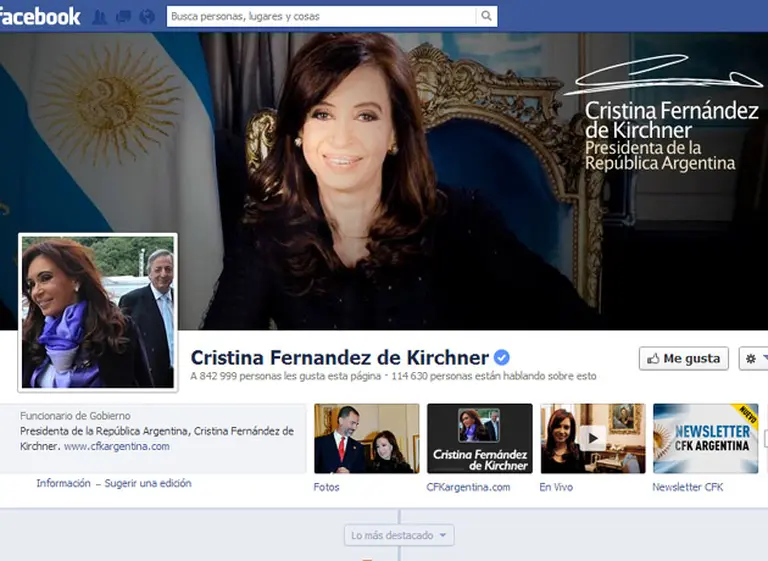The image size is (768, 561).
Task: Open the 'Información' link
Action: pyautogui.click(x=63, y=483)
